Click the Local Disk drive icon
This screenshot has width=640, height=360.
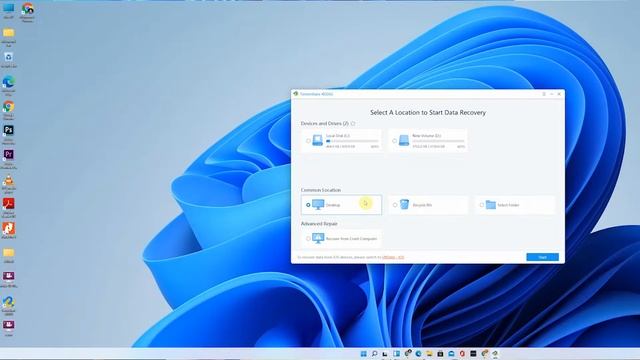(318, 140)
